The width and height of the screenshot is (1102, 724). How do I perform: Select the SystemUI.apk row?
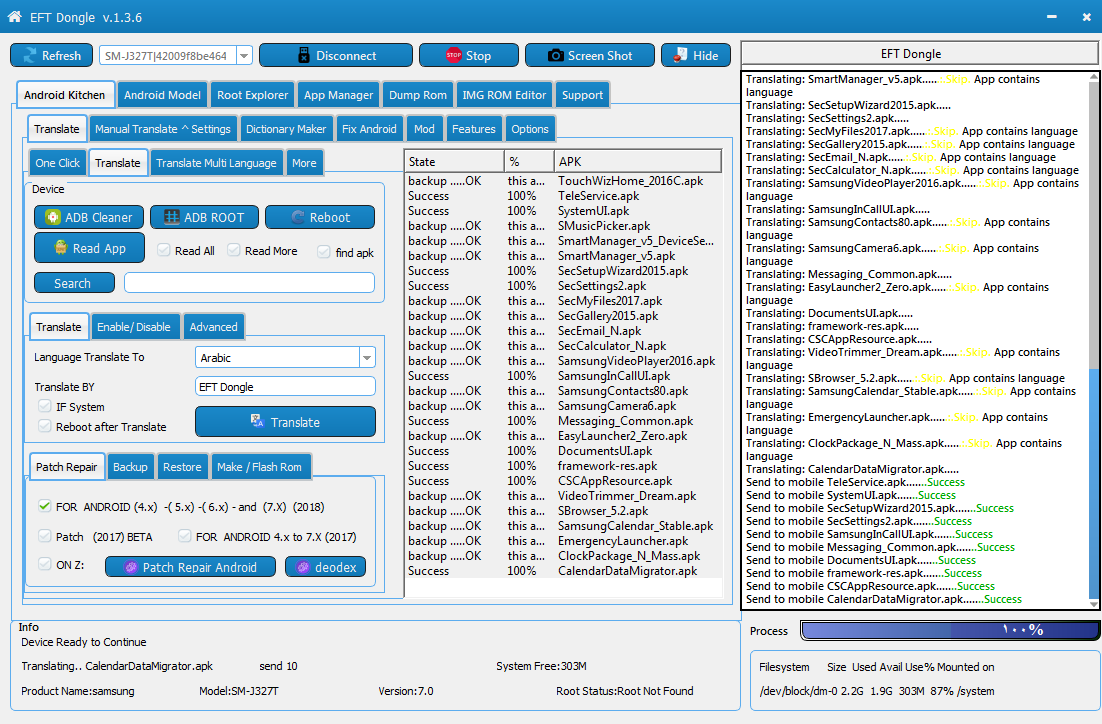(x=564, y=211)
